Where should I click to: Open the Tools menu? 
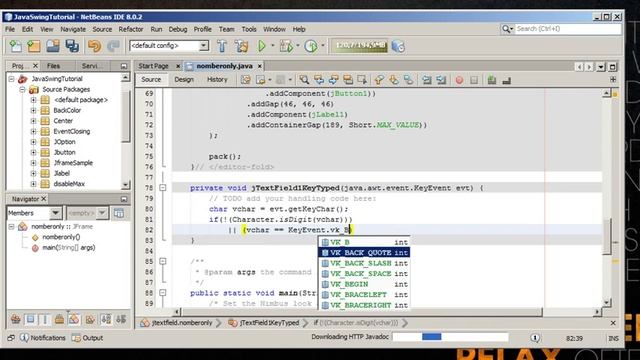249,29
